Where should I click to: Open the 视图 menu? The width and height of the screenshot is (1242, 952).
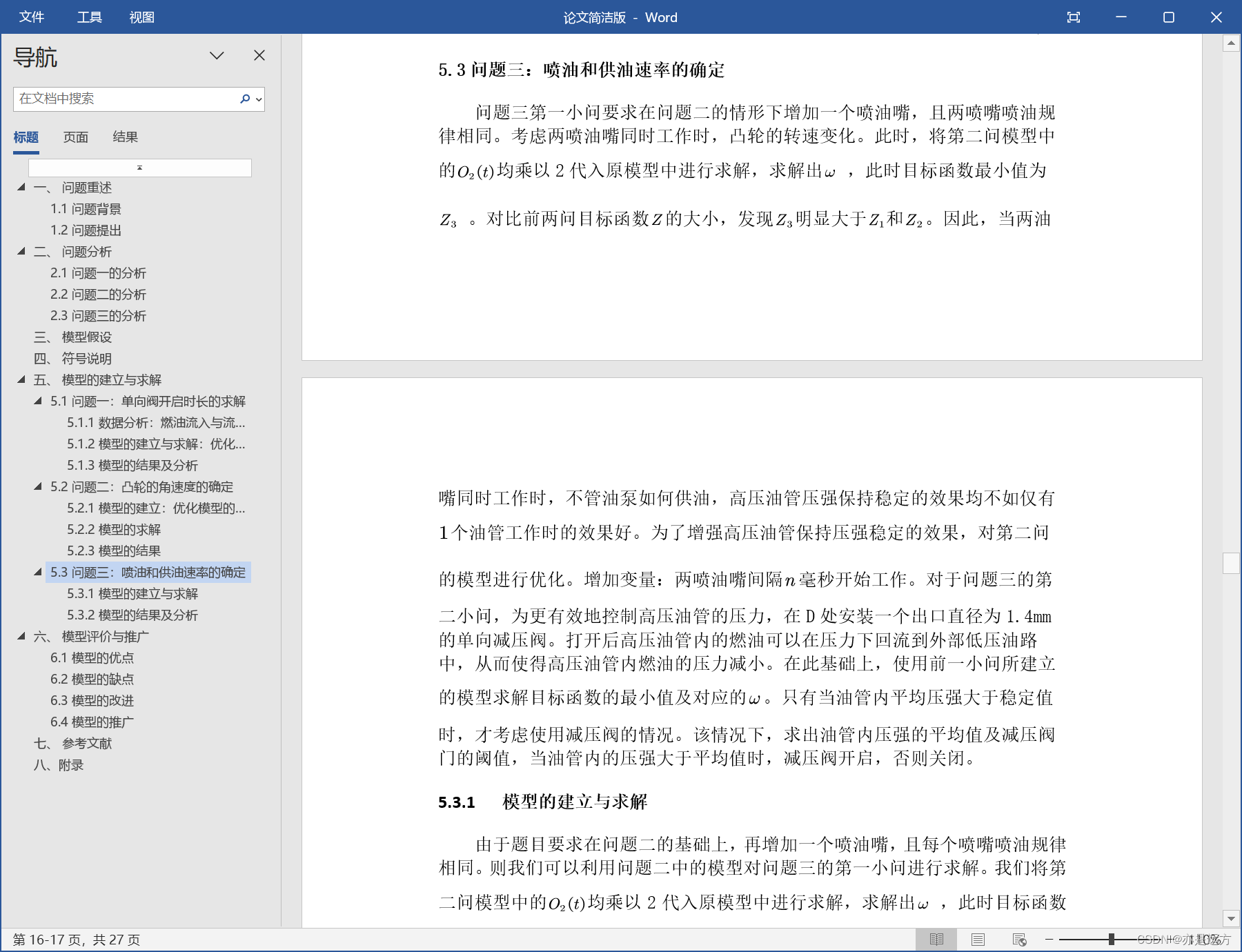point(142,17)
